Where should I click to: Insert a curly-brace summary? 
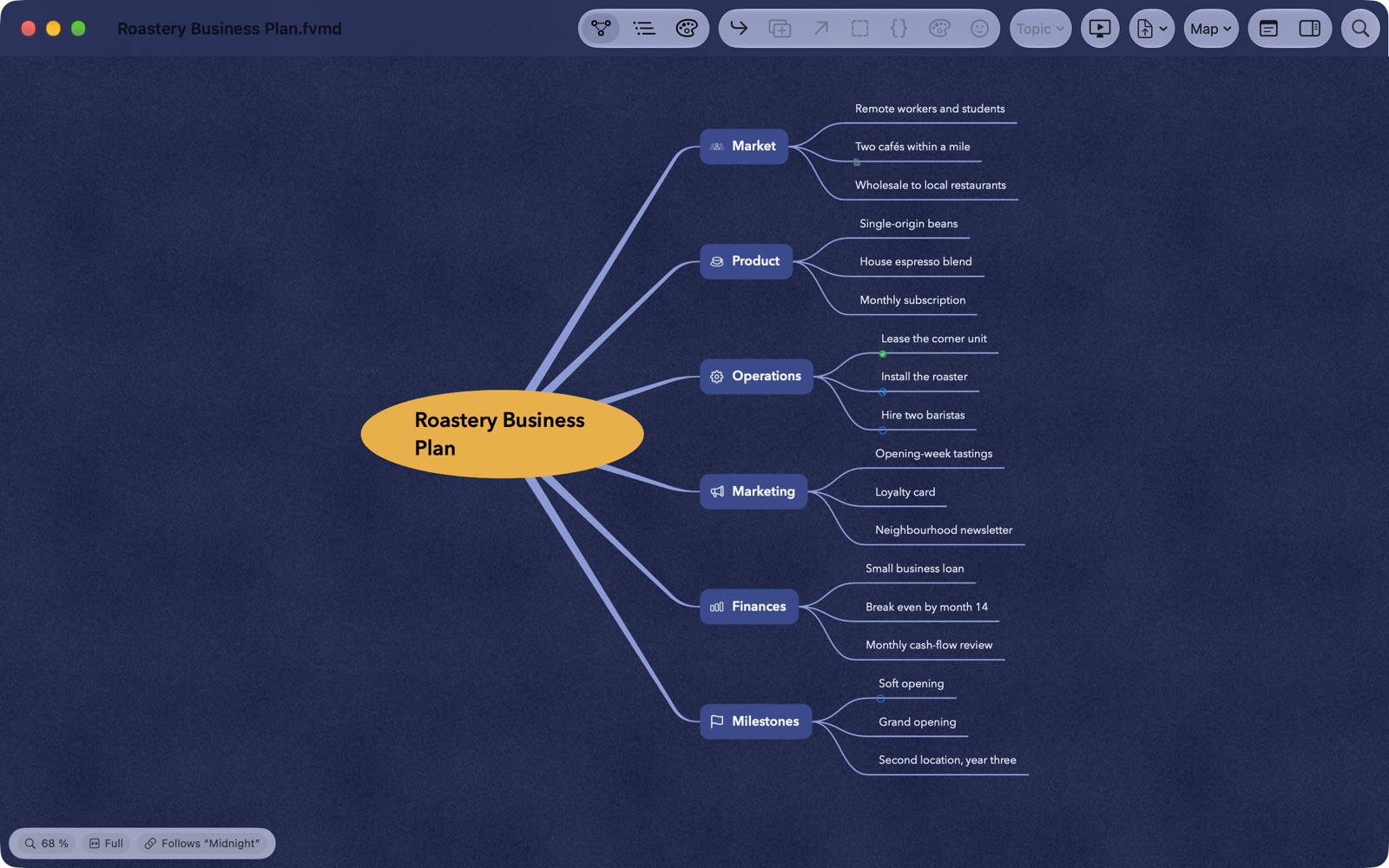coord(899,29)
